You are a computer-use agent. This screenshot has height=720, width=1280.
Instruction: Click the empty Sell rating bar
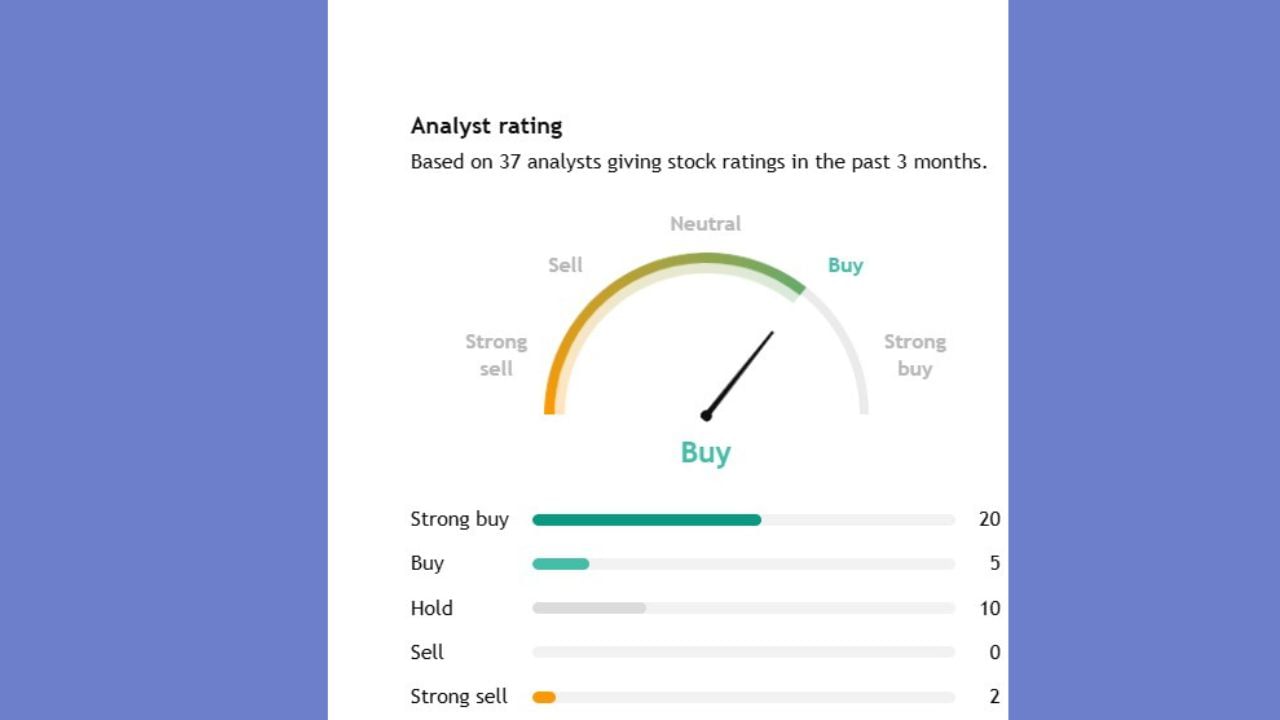743,652
